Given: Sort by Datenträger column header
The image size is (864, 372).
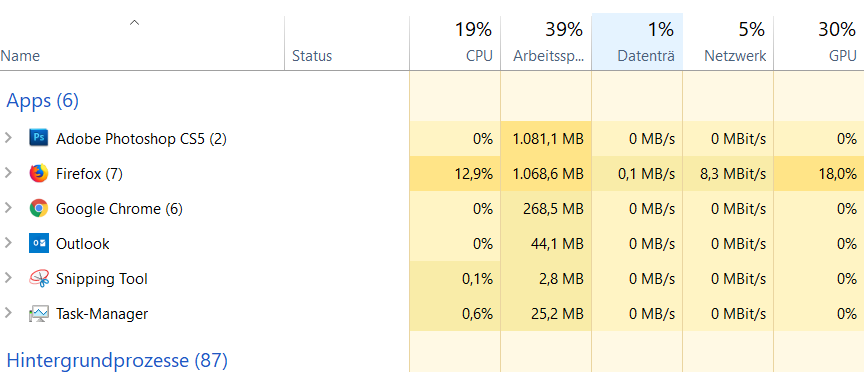Looking at the screenshot, I should (x=638, y=42).
